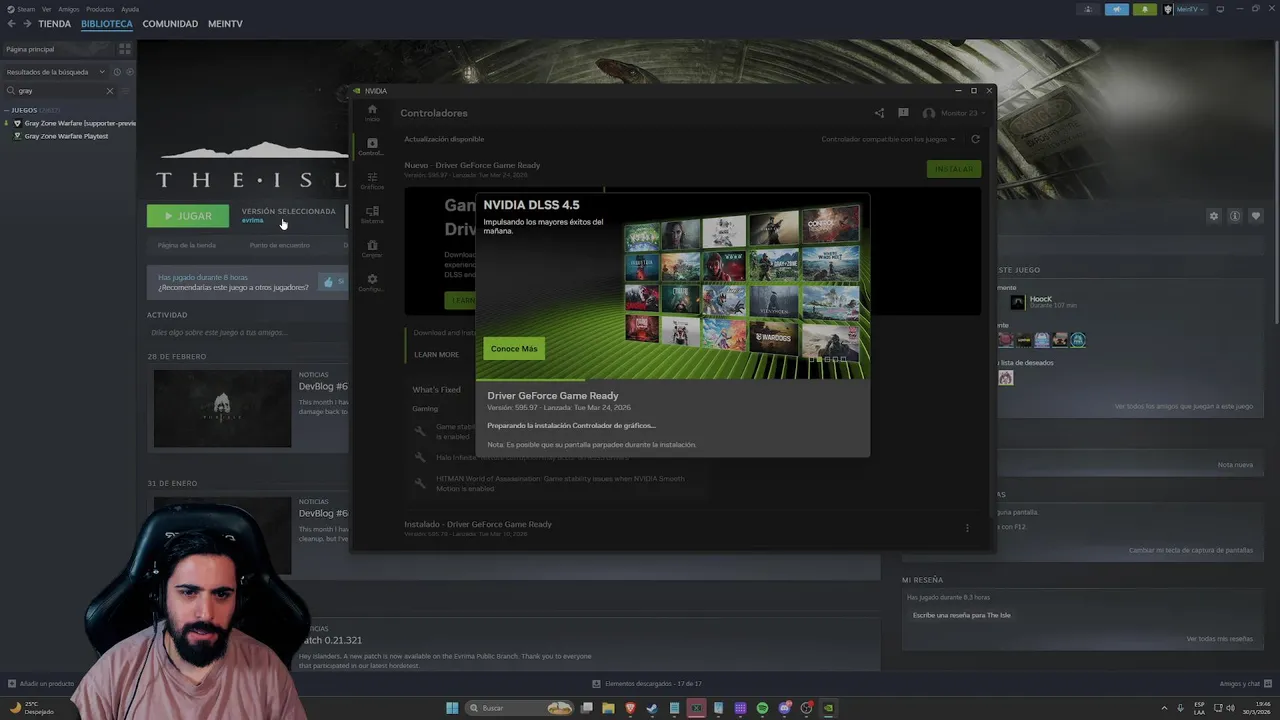The width and height of the screenshot is (1280, 720).
Task: Clear the 'gray' search with X icon
Action: [x=110, y=91]
